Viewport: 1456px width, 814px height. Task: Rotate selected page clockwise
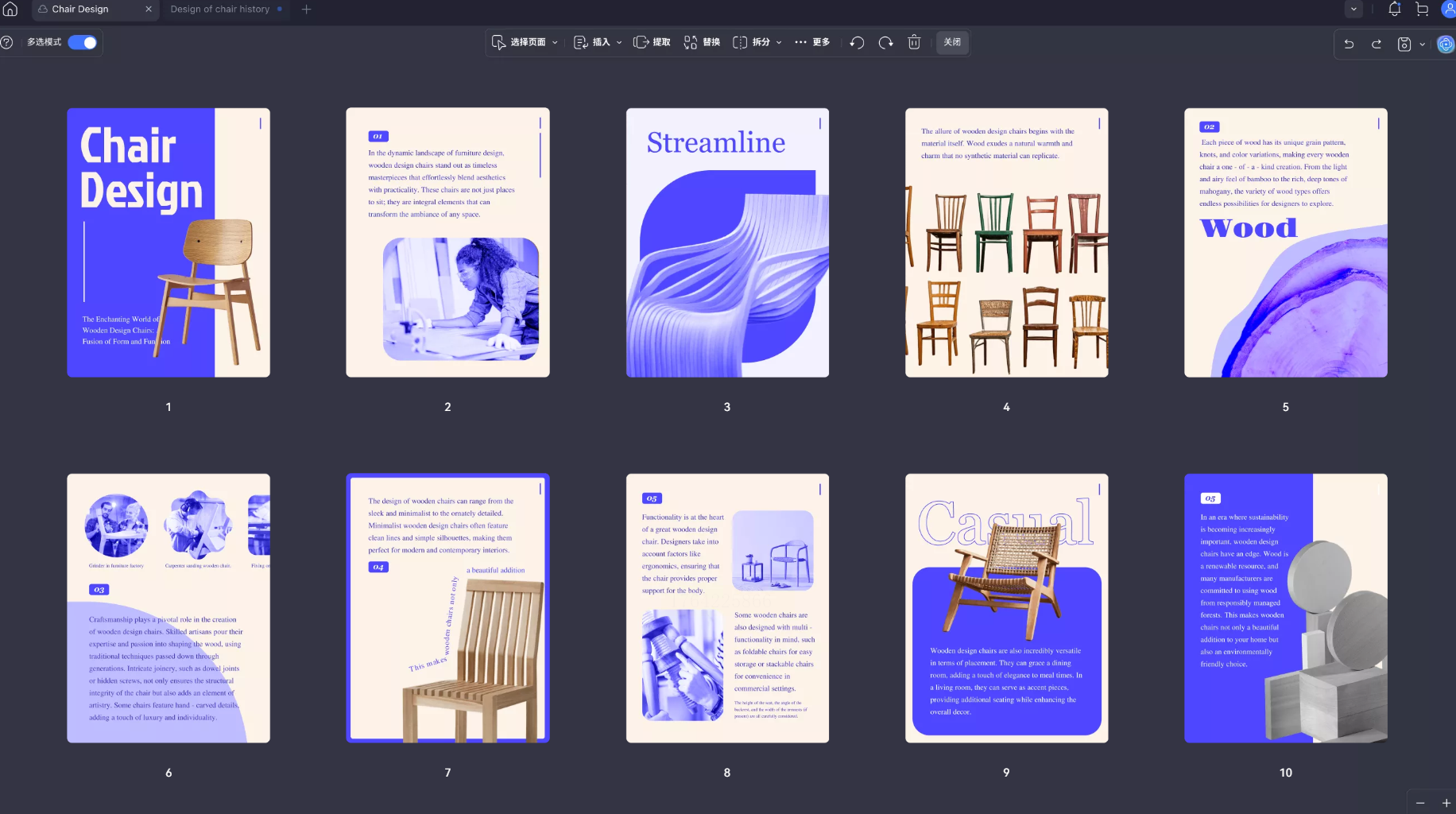(885, 42)
